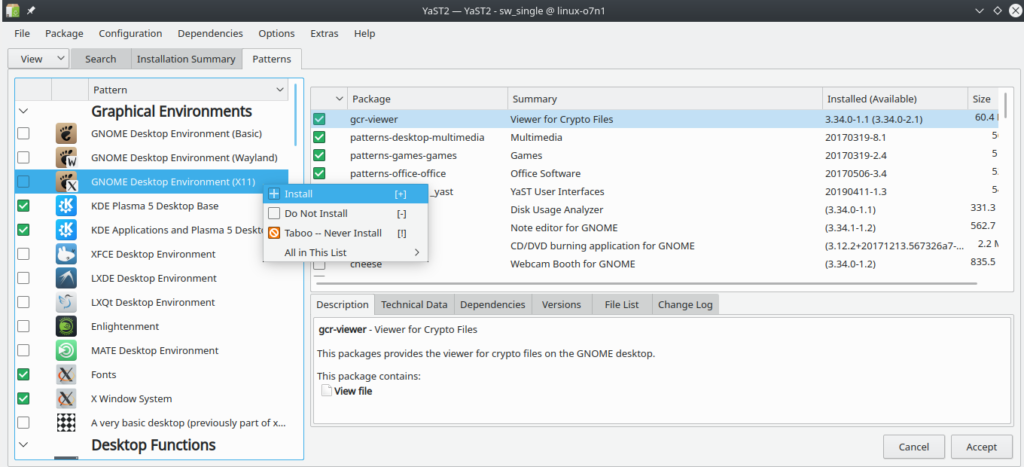Click the X Window System icon
The image size is (1024, 467).
pos(66,398)
